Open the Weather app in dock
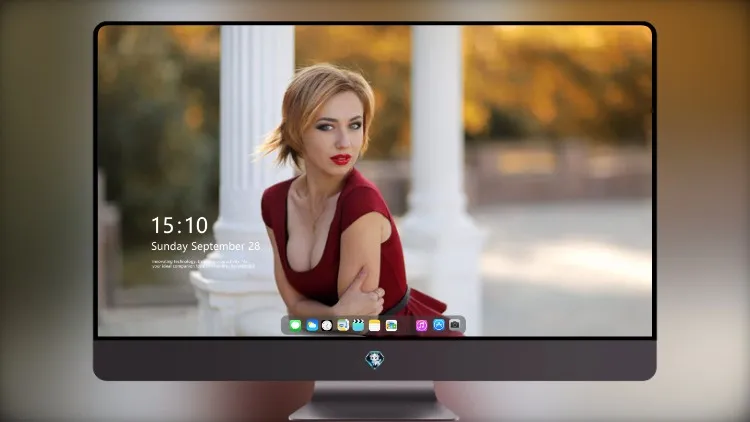This screenshot has height=422, width=750. tap(312, 325)
